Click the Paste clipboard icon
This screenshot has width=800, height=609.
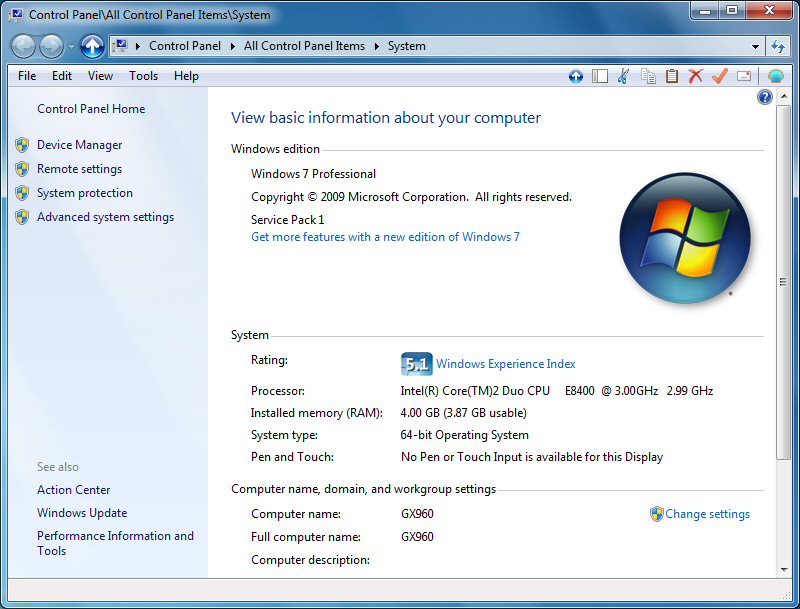click(672, 76)
